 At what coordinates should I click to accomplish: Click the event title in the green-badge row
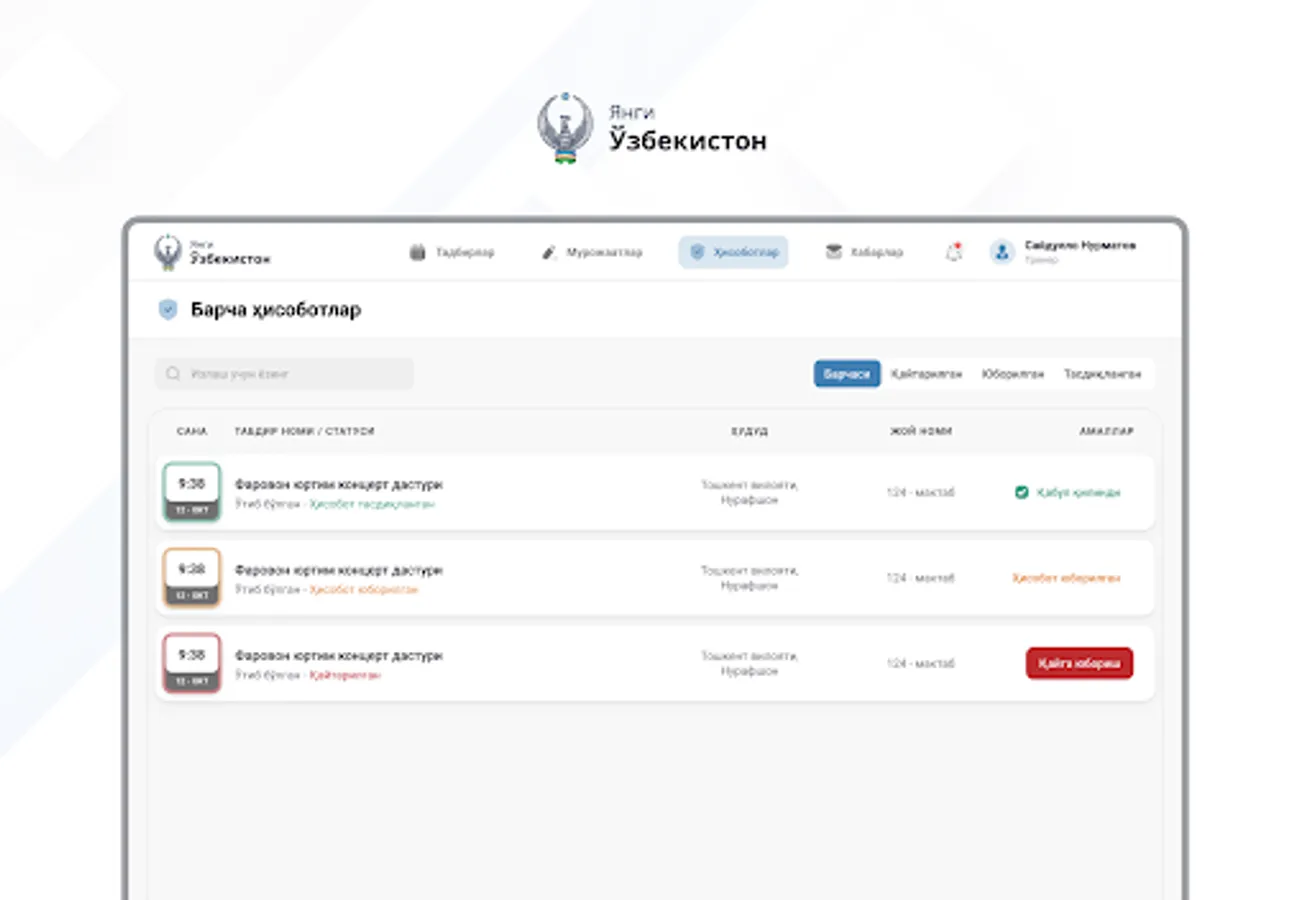point(339,484)
